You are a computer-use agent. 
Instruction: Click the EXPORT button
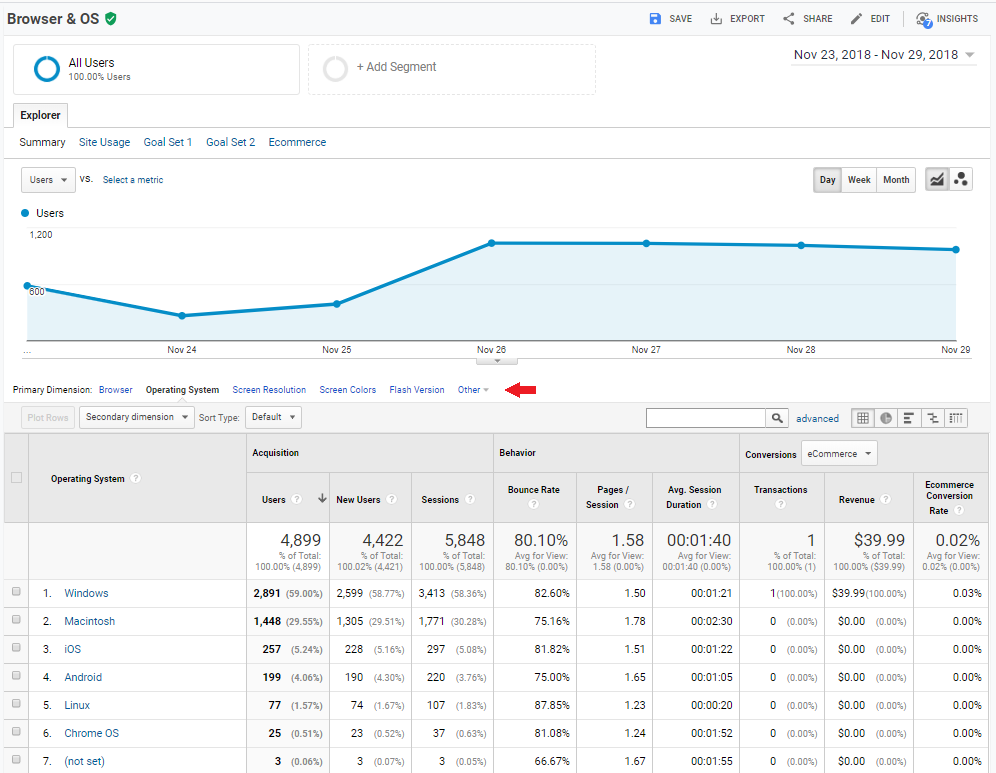tap(737, 18)
